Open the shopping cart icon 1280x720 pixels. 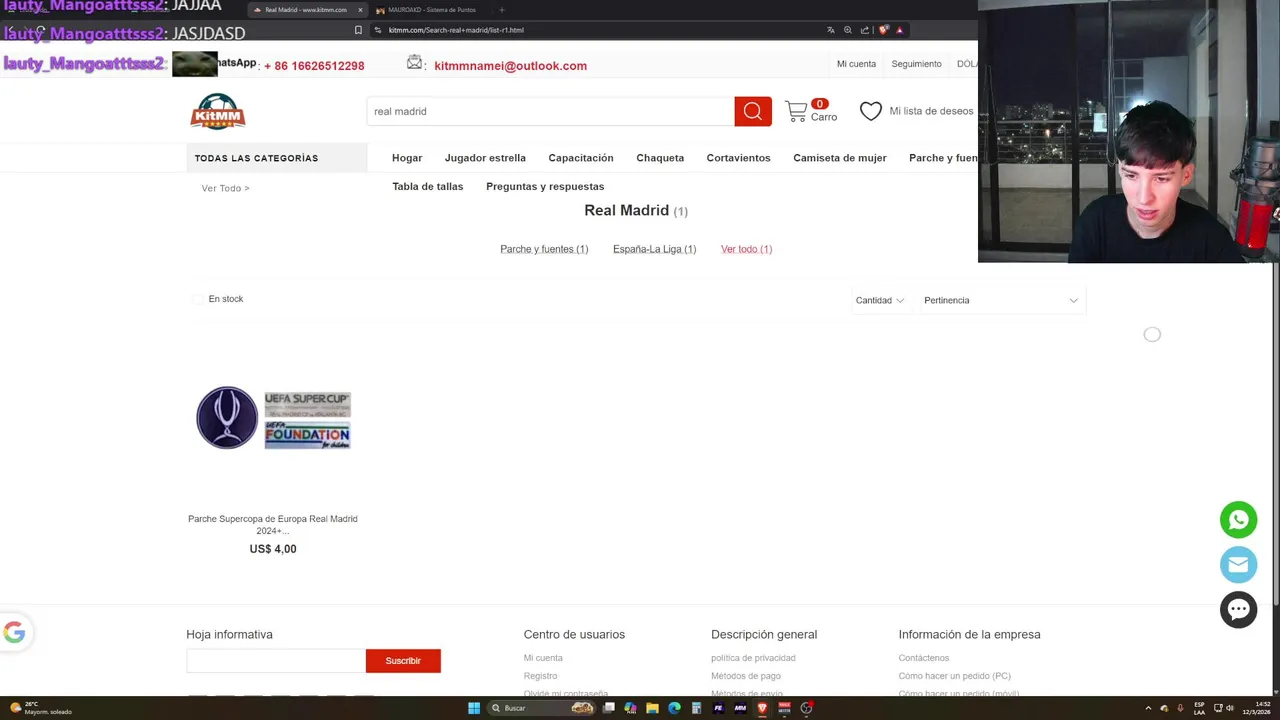(796, 111)
